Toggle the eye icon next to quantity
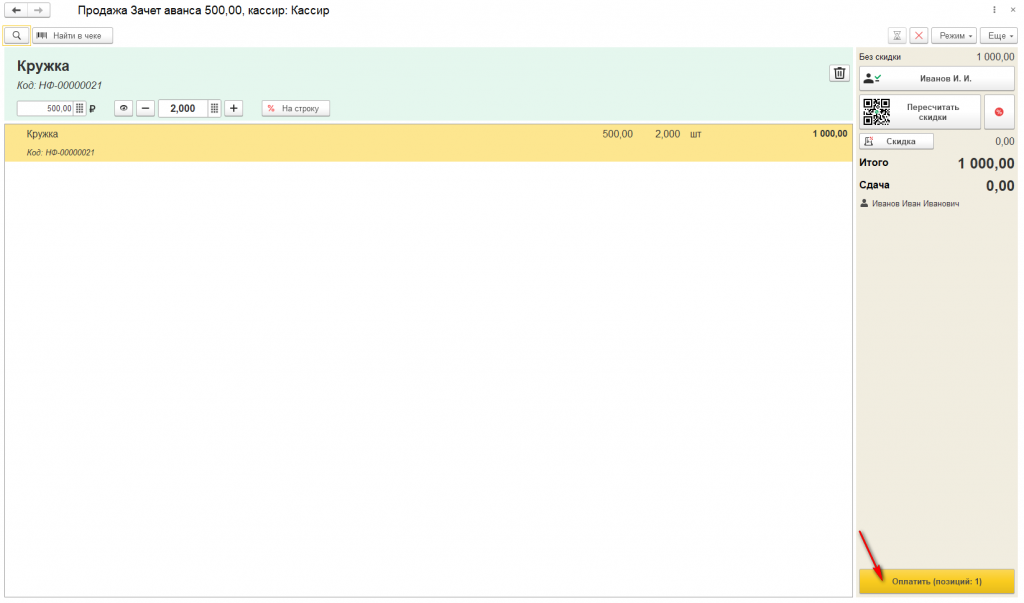This screenshot has width=1024, height=603. tap(123, 108)
